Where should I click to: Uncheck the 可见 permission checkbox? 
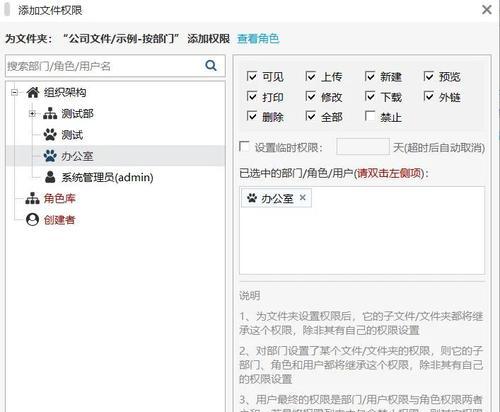click(252, 76)
